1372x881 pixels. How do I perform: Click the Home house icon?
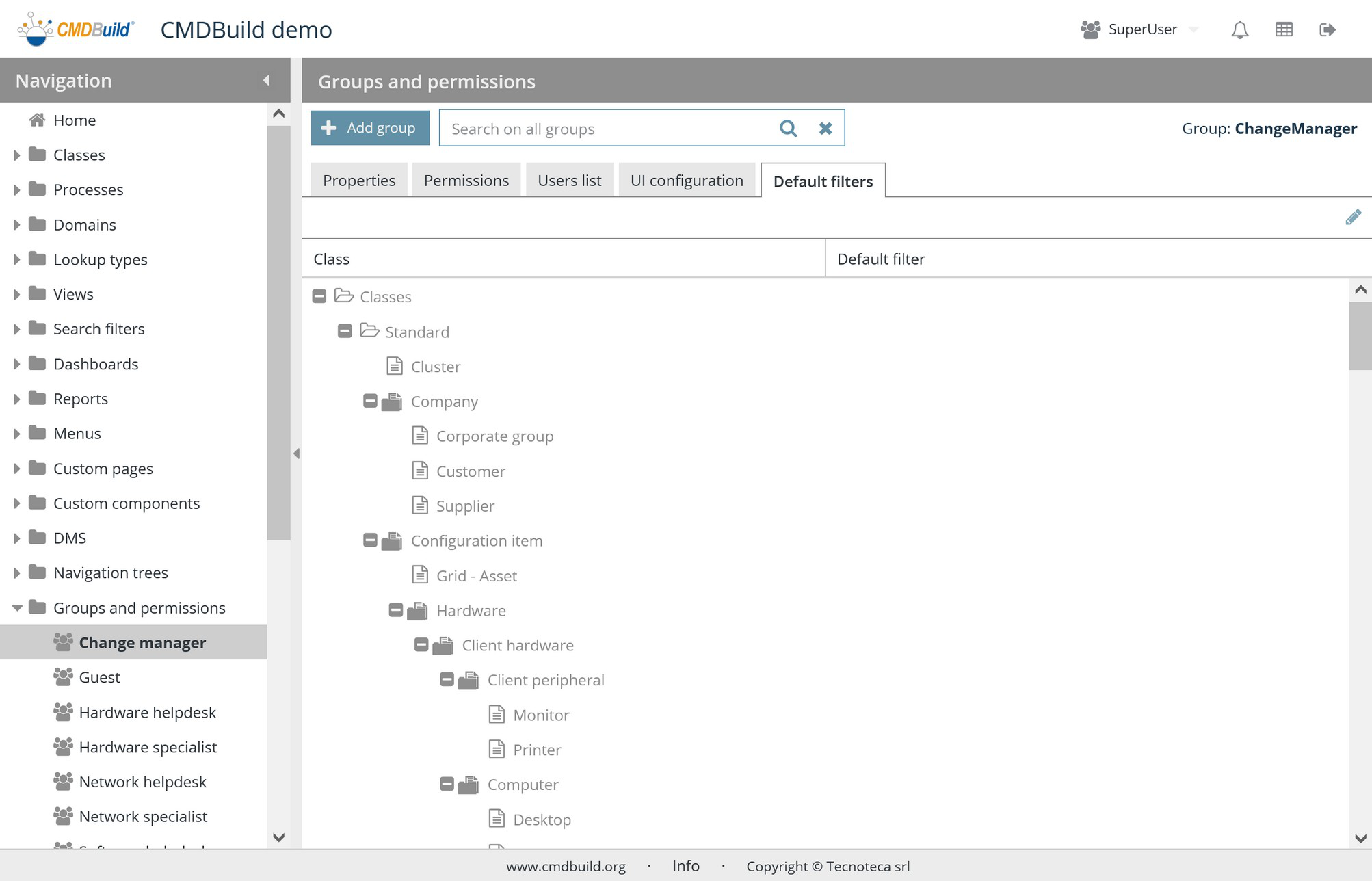point(37,120)
